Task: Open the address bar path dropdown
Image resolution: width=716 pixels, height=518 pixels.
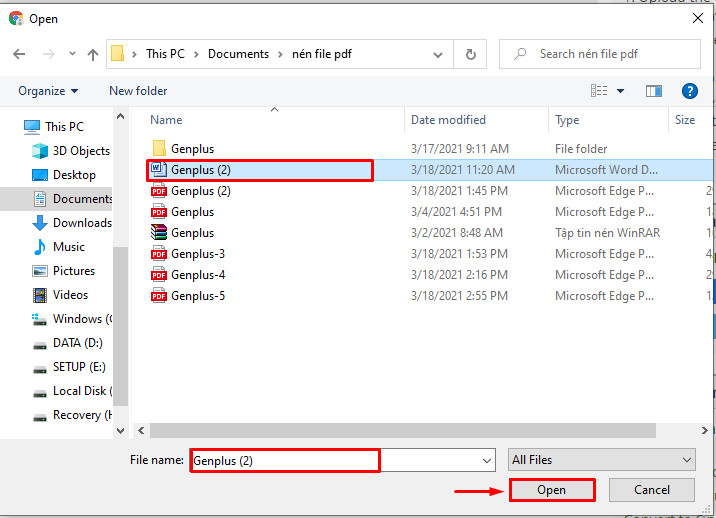Action: (x=441, y=54)
